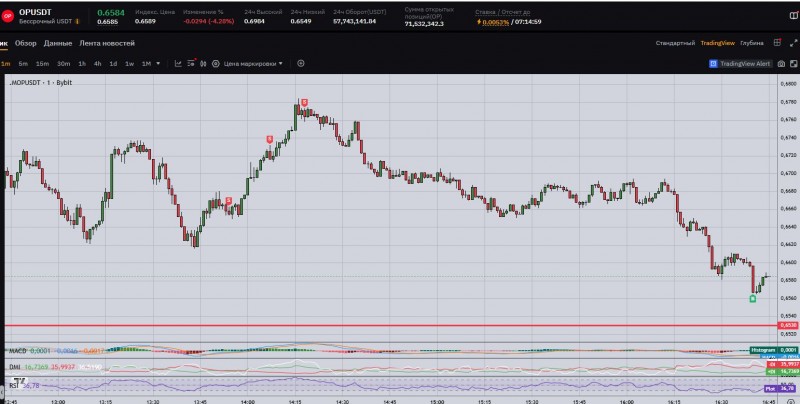Switch to the Обзор tab
The image size is (800, 404).
pos(26,43)
